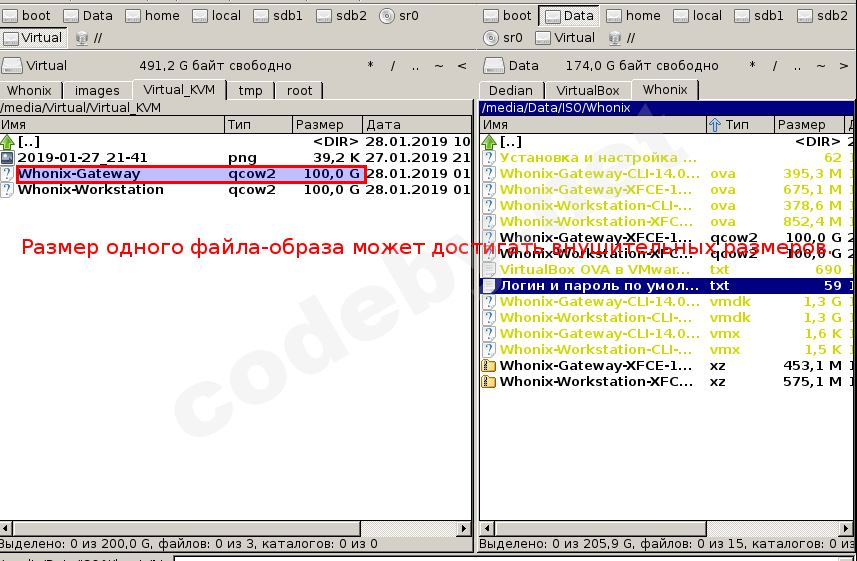Click the left panel horizontal scrollbar thumb

tap(186, 528)
